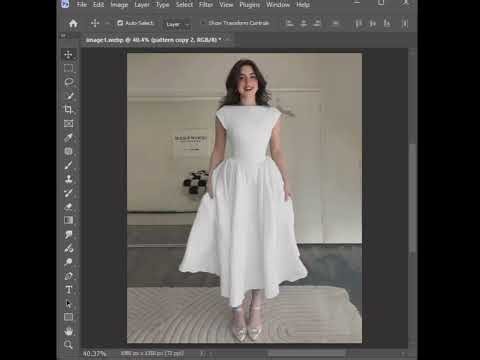Select the Move tool in the toolbar
This screenshot has height=360, width=480.
point(68,54)
